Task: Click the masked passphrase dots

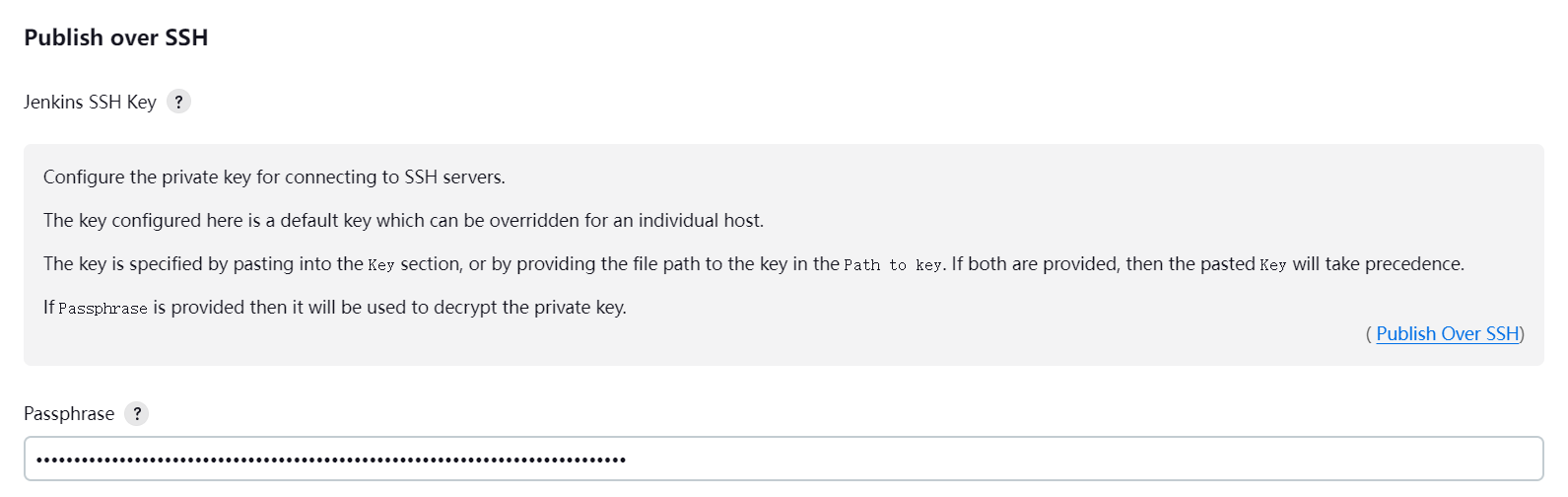Action: pos(330,460)
